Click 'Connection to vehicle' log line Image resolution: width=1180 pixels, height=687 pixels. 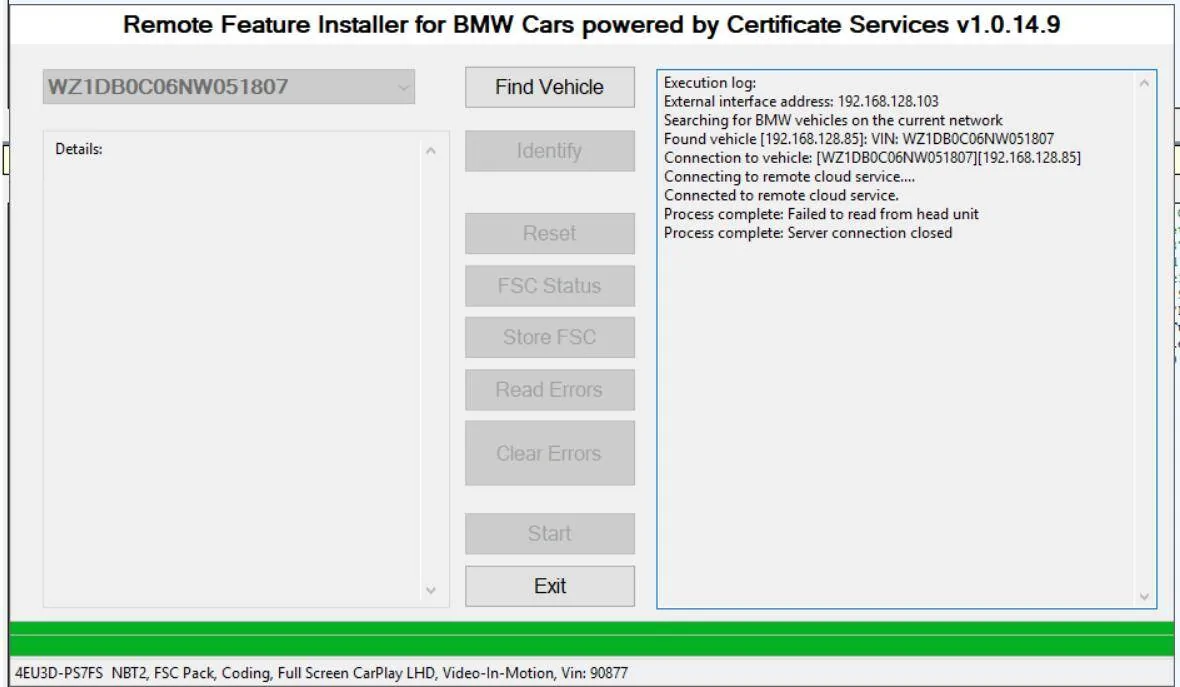coord(872,158)
